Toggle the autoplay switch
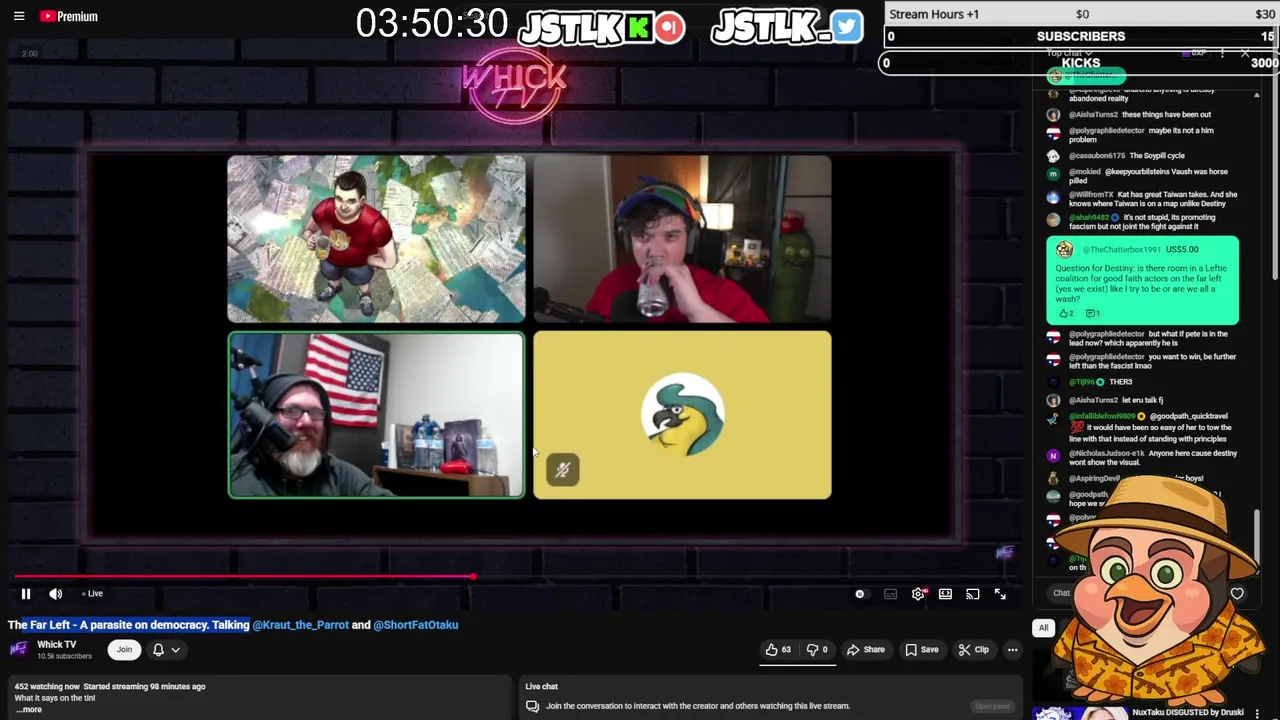Viewport: 1280px width, 720px height. (x=860, y=594)
